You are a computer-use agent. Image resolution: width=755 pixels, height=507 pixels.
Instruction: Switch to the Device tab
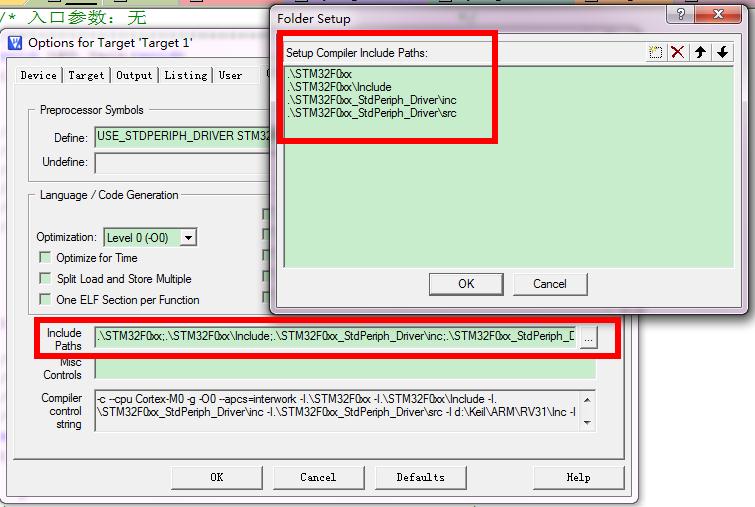pyautogui.click(x=38, y=76)
